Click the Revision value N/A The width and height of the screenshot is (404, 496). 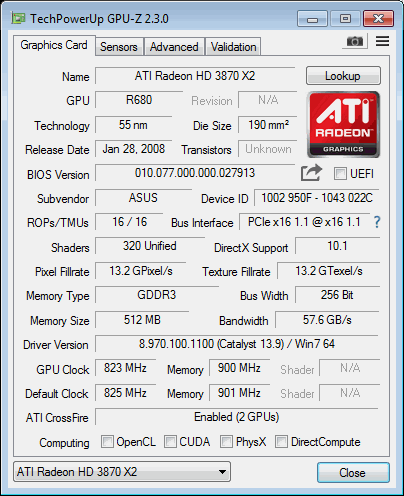point(268,100)
